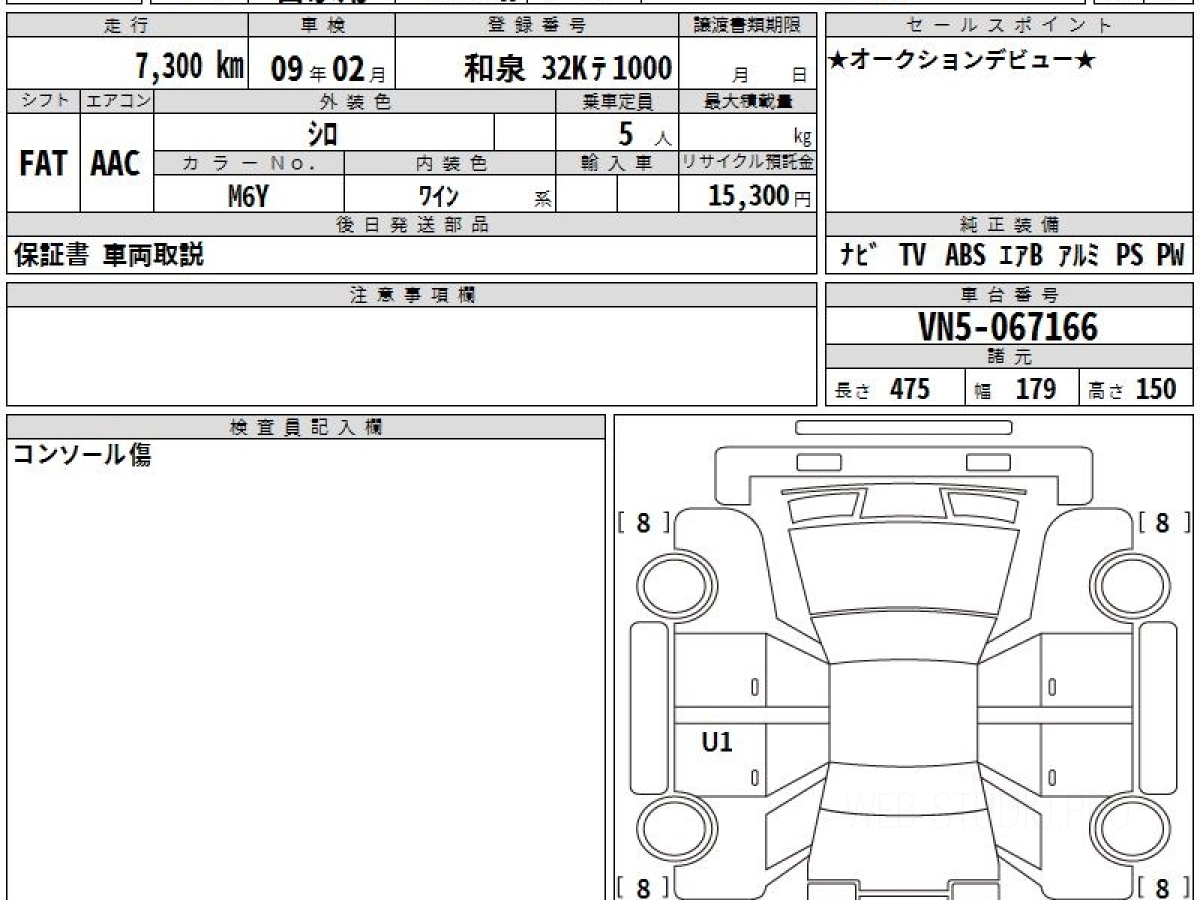Click the U1 damage mark on the car diagram
Viewport: 1200px width, 900px height.
click(x=717, y=742)
